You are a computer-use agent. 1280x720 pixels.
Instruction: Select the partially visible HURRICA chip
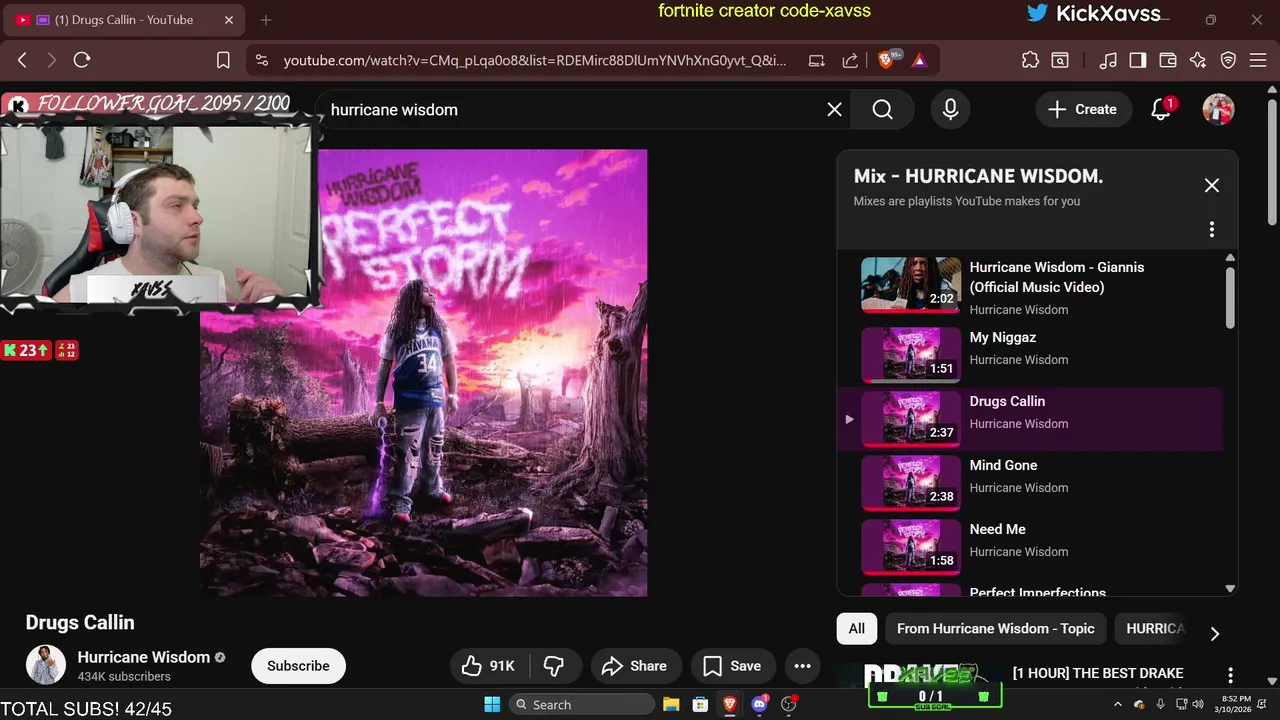1154,629
